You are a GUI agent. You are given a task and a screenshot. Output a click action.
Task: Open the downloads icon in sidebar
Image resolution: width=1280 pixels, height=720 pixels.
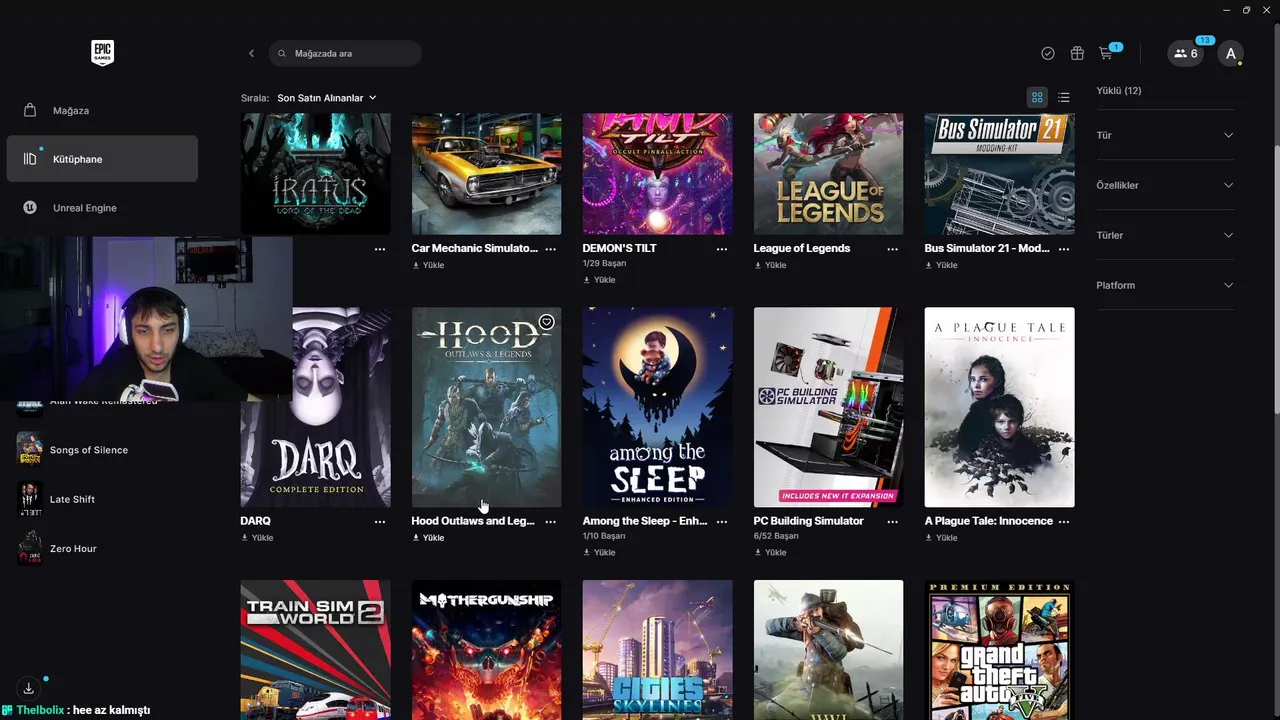click(29, 688)
